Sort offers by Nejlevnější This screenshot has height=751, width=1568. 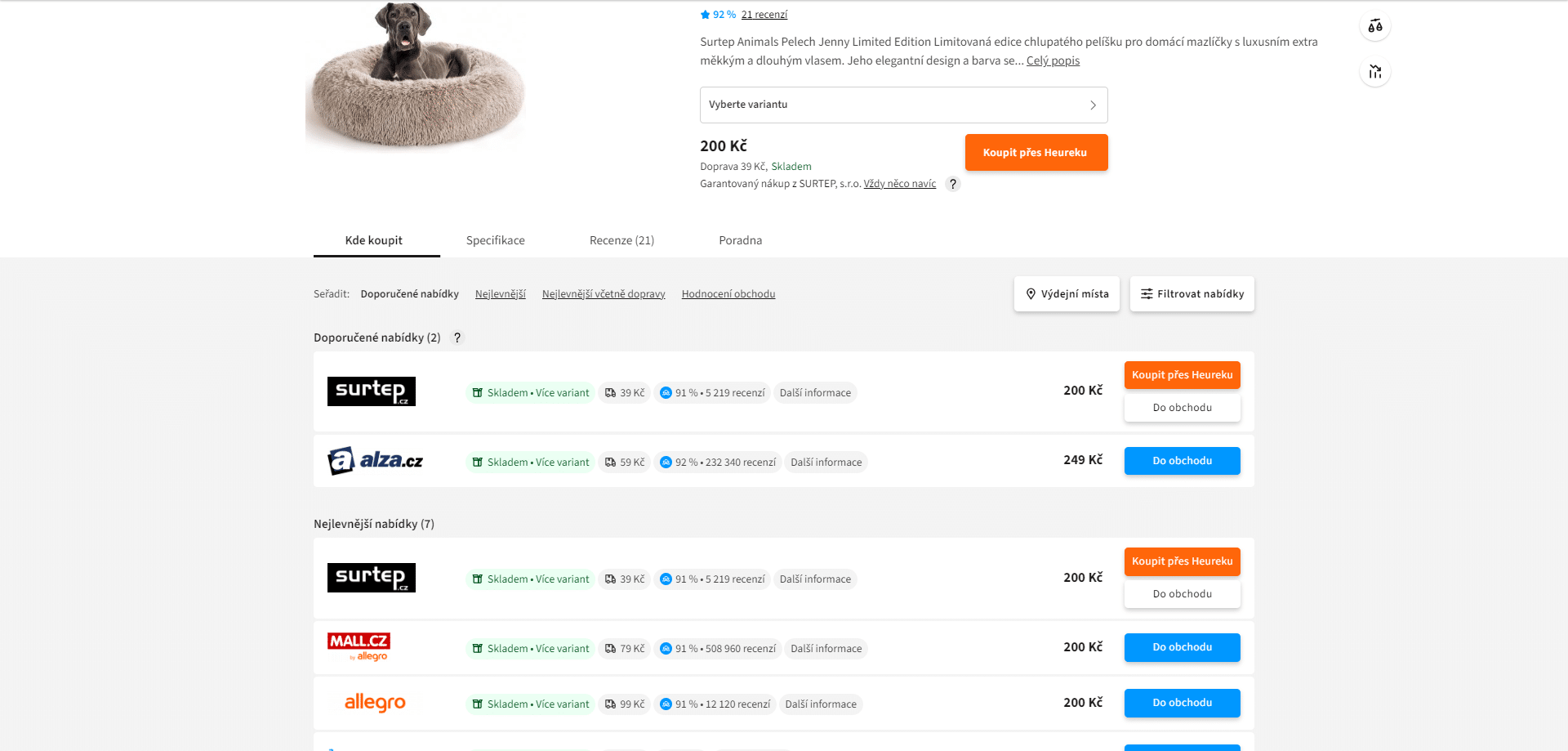pos(501,294)
